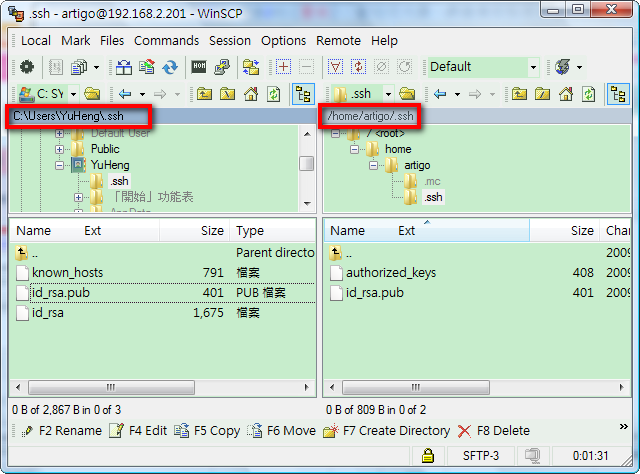The image size is (640, 474).
Task: Open Preferences gear icon in toolbar
Action: [27, 67]
